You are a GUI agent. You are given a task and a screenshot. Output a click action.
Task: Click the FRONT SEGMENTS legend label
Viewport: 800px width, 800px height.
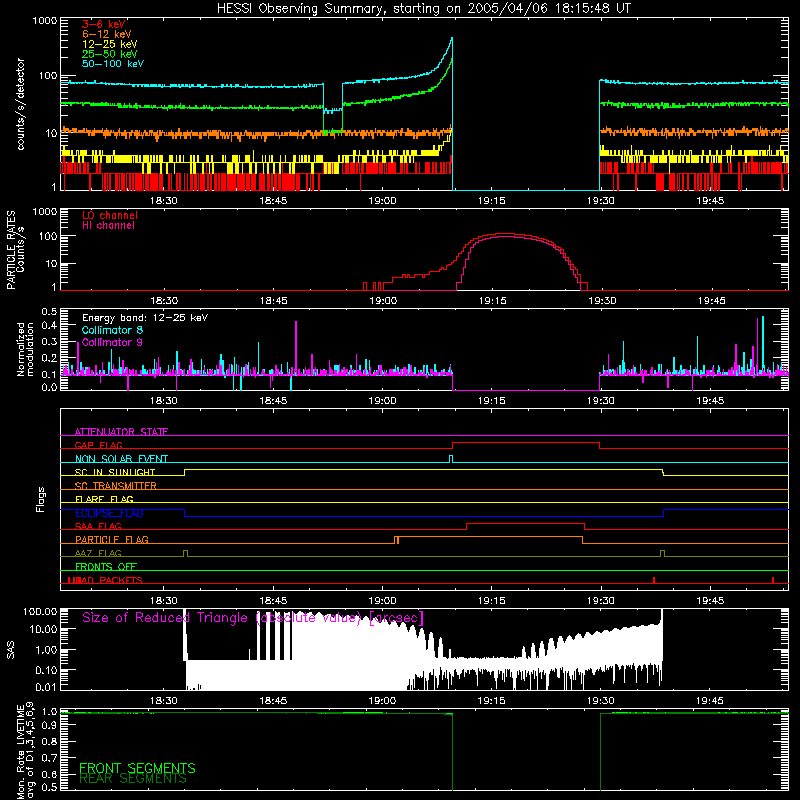(137, 768)
